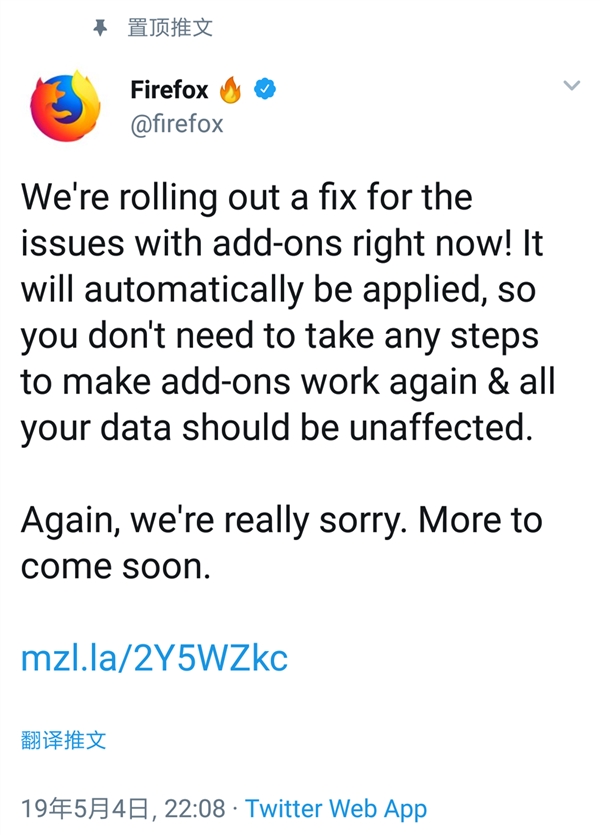
Task: Click the blue verified badge
Action: pos(264,89)
